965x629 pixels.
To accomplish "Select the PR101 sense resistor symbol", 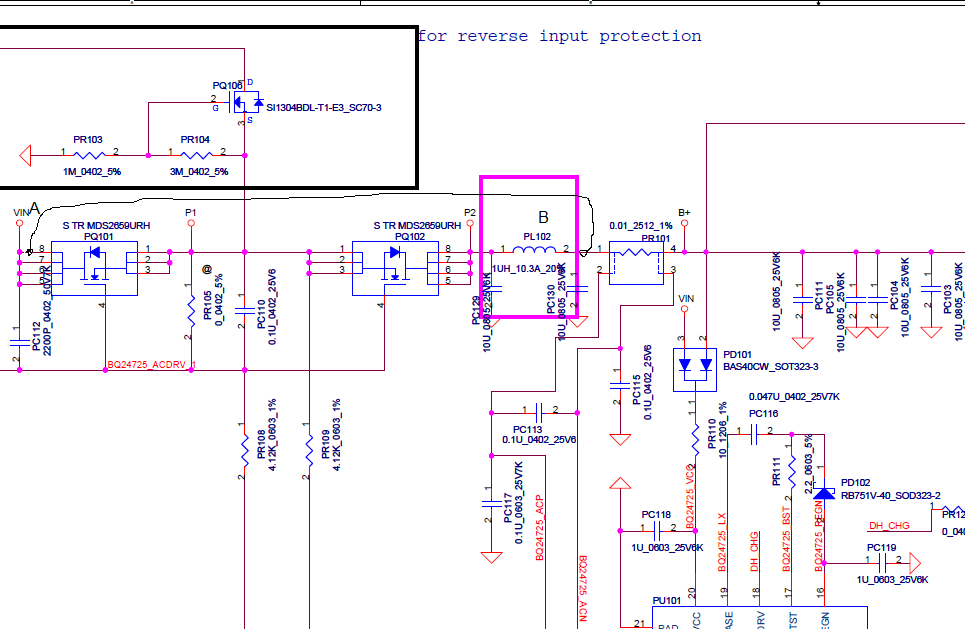I will click(x=636, y=263).
